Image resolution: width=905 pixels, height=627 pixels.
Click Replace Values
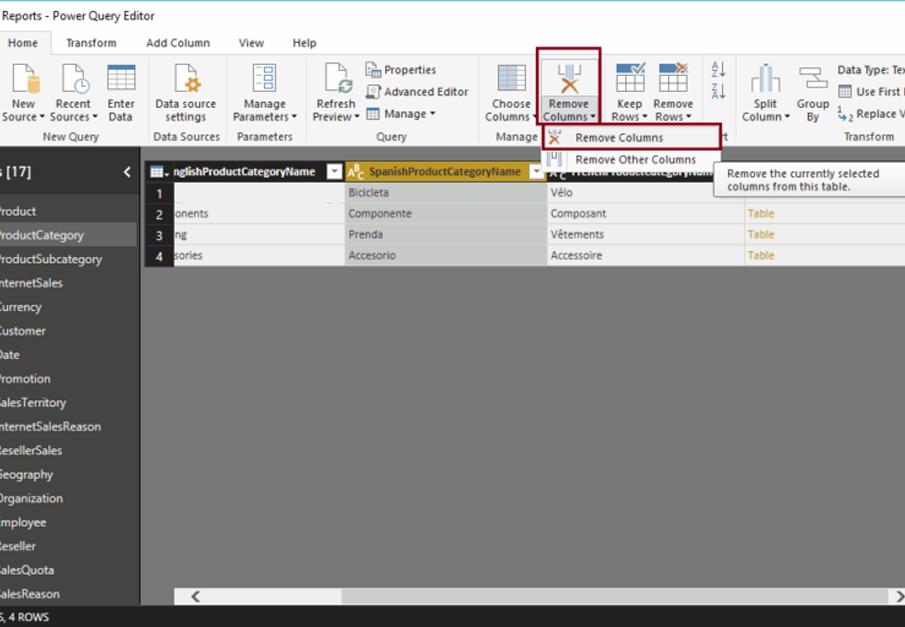pos(872,114)
